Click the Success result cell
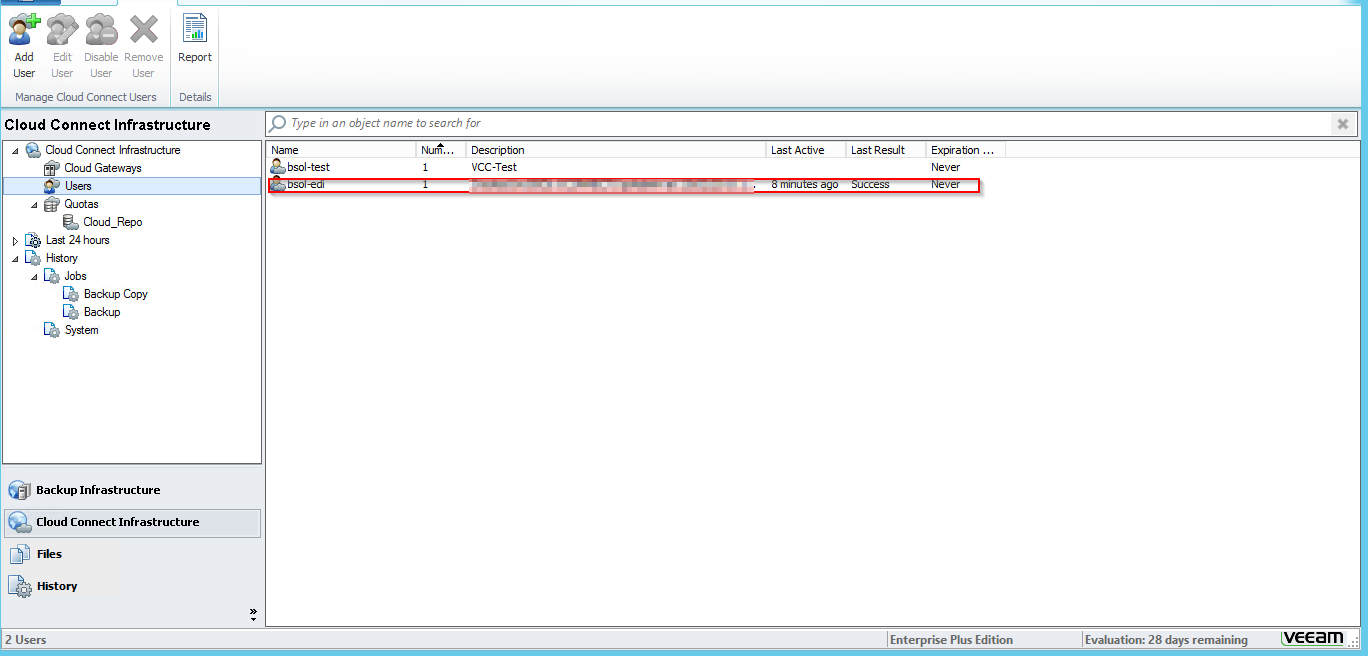The width and height of the screenshot is (1368, 656). click(x=870, y=185)
